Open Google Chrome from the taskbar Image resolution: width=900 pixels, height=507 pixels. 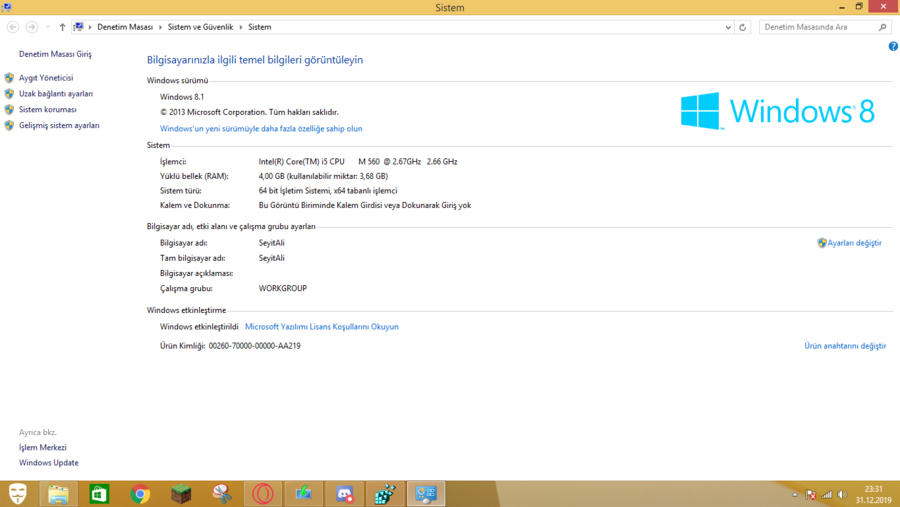click(140, 493)
